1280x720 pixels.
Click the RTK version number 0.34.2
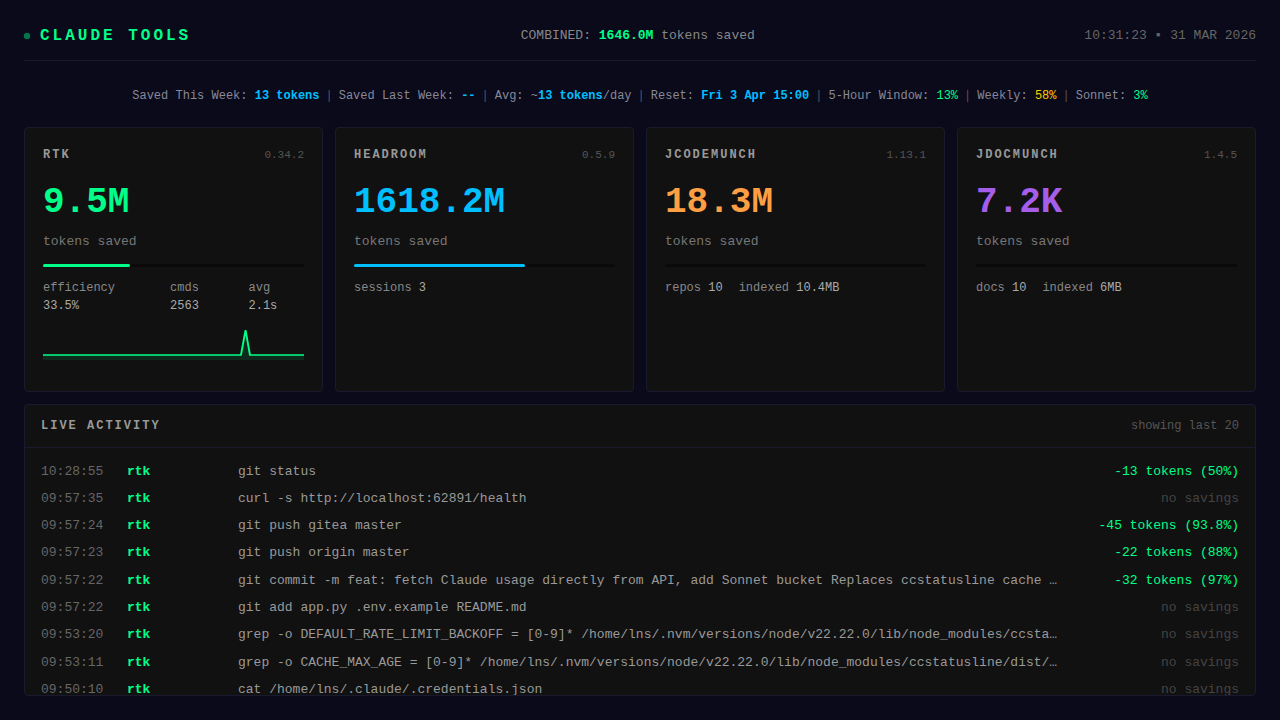pyautogui.click(x=284, y=155)
